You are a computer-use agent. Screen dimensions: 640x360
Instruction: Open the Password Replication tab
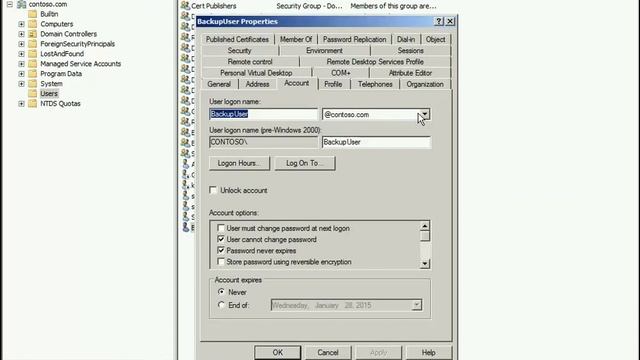(x=354, y=40)
